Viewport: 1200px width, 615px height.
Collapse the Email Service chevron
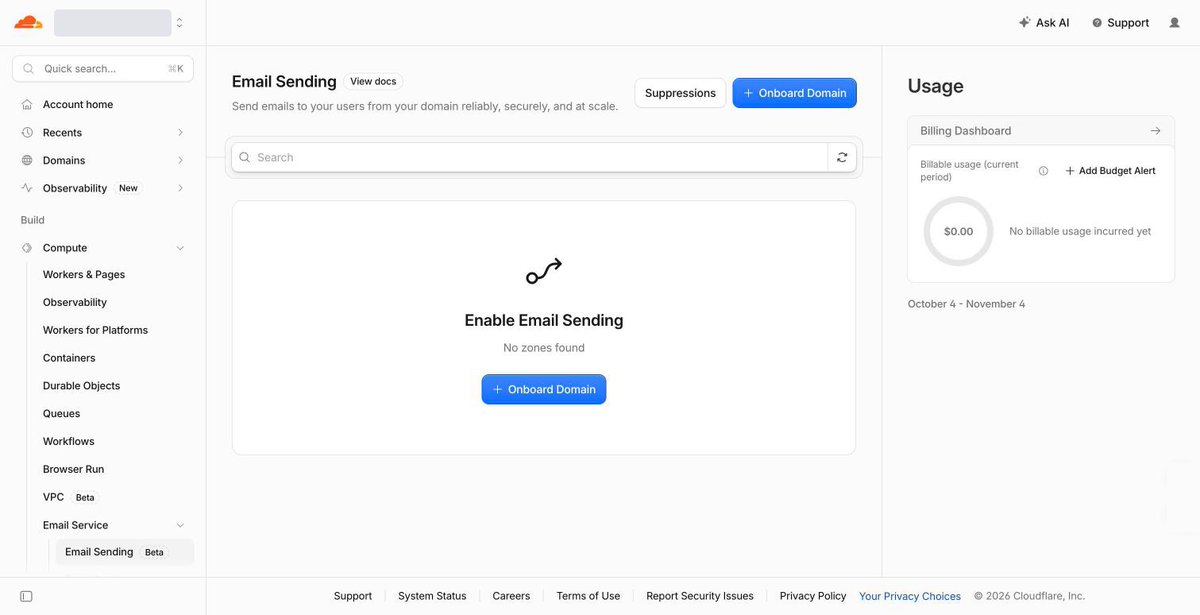tap(180, 525)
